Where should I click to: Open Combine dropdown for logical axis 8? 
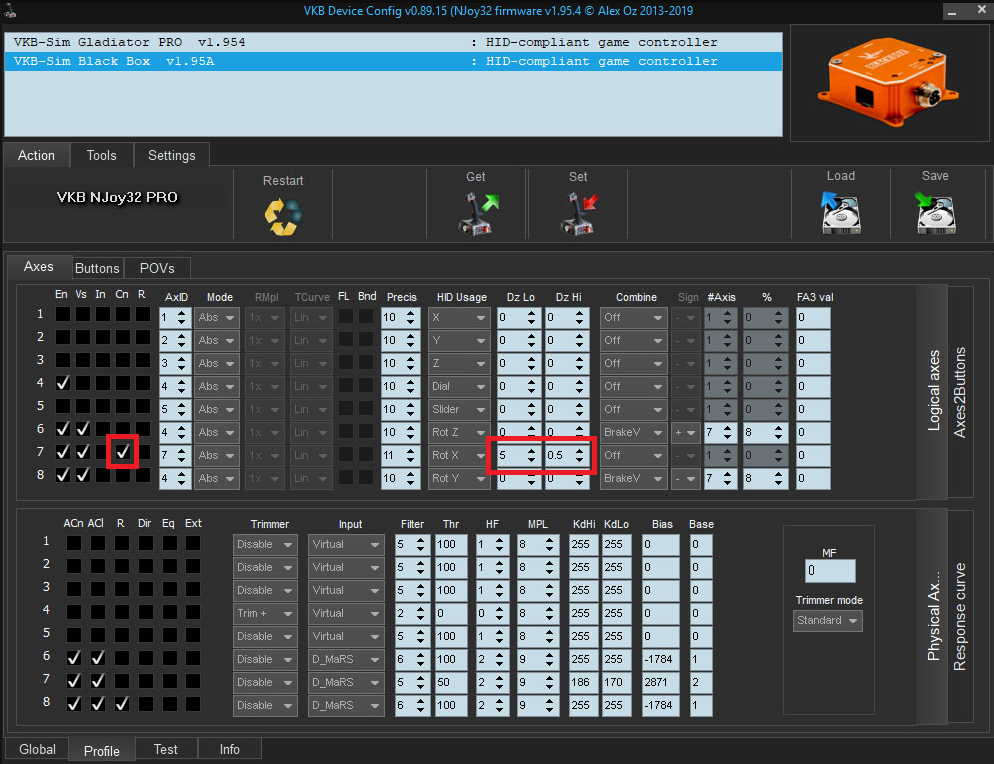pos(633,478)
